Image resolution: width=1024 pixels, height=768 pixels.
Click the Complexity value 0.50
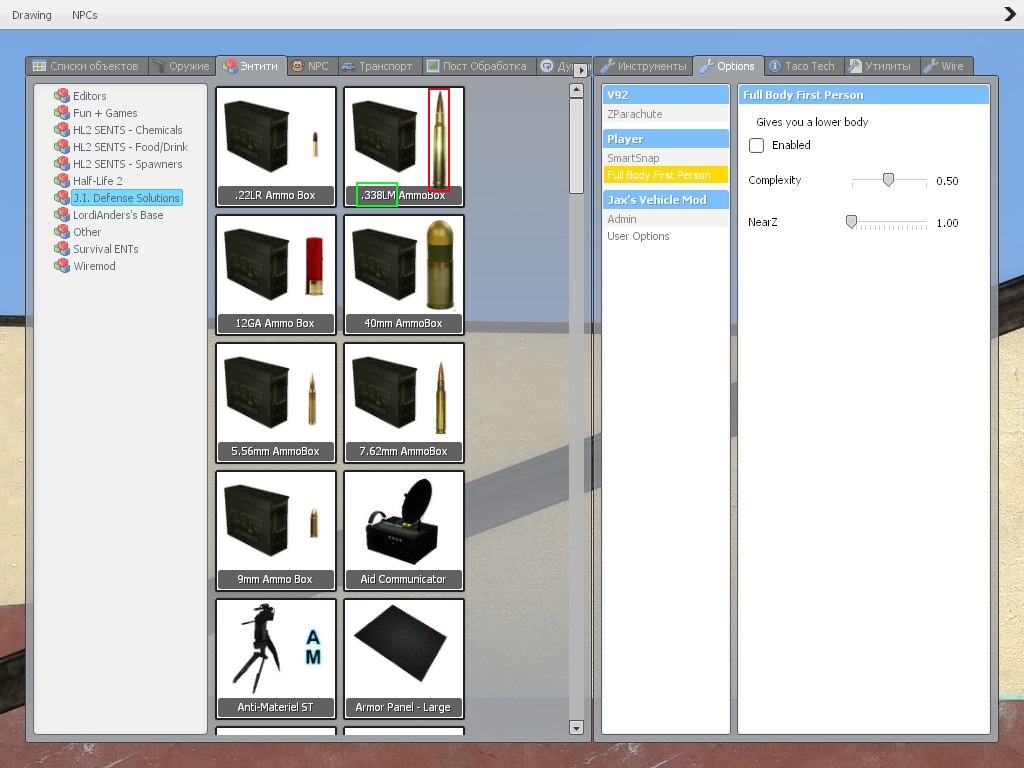(947, 181)
